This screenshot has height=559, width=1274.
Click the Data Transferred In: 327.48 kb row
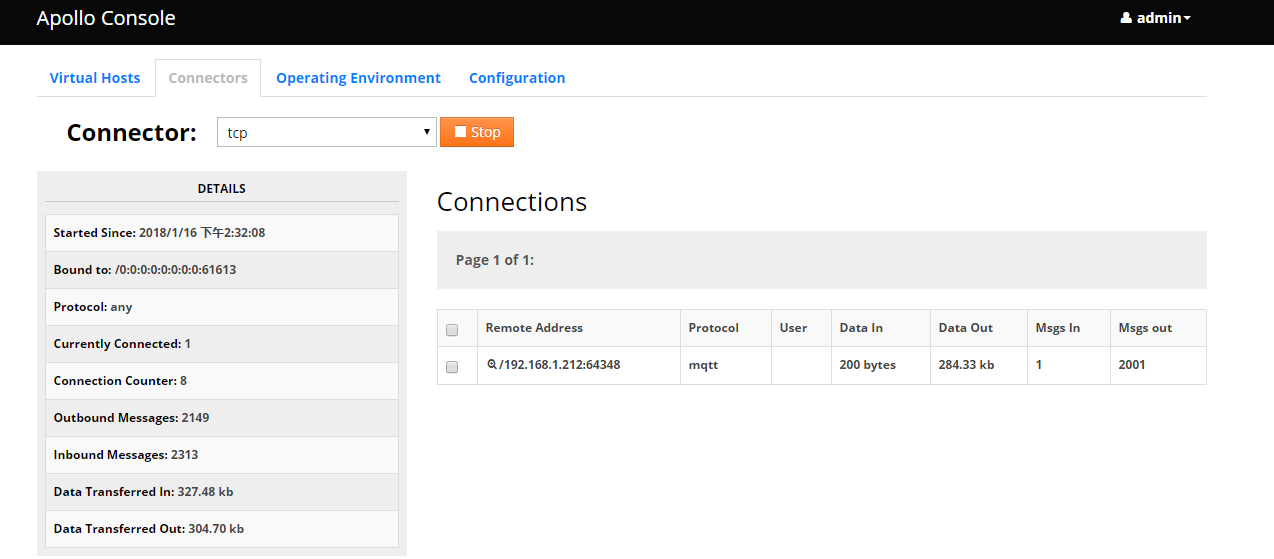coord(222,492)
